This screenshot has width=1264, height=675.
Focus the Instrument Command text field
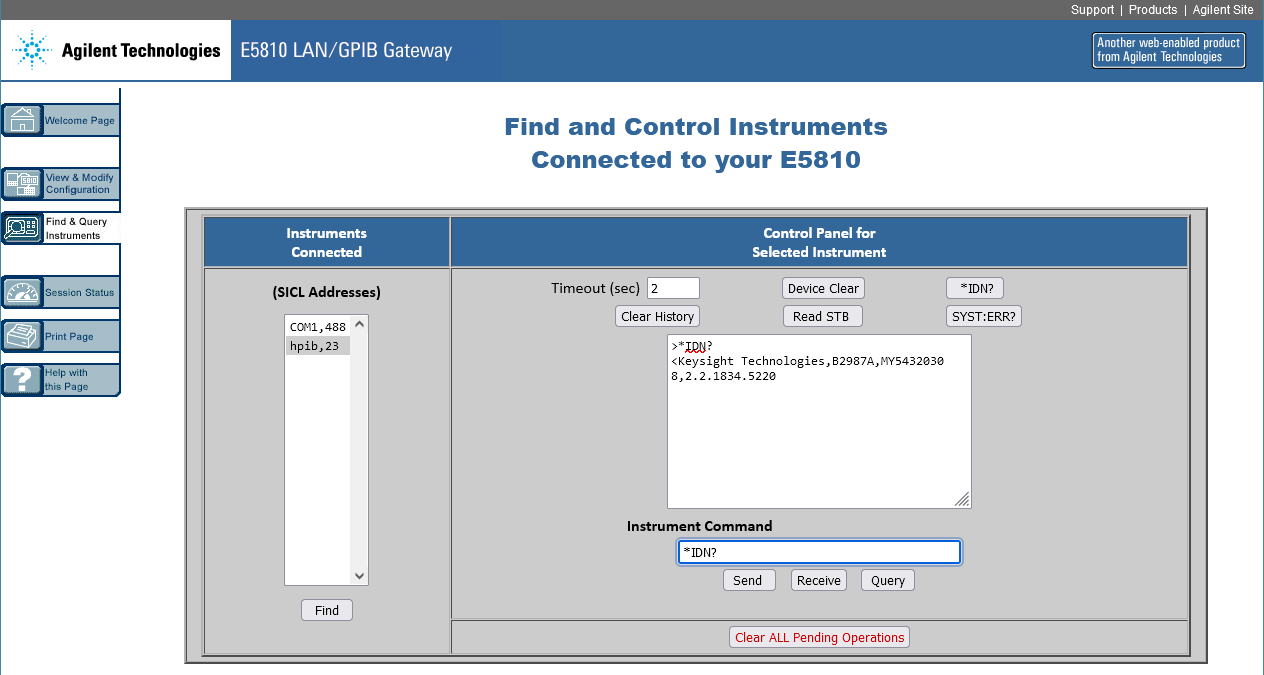(x=819, y=552)
